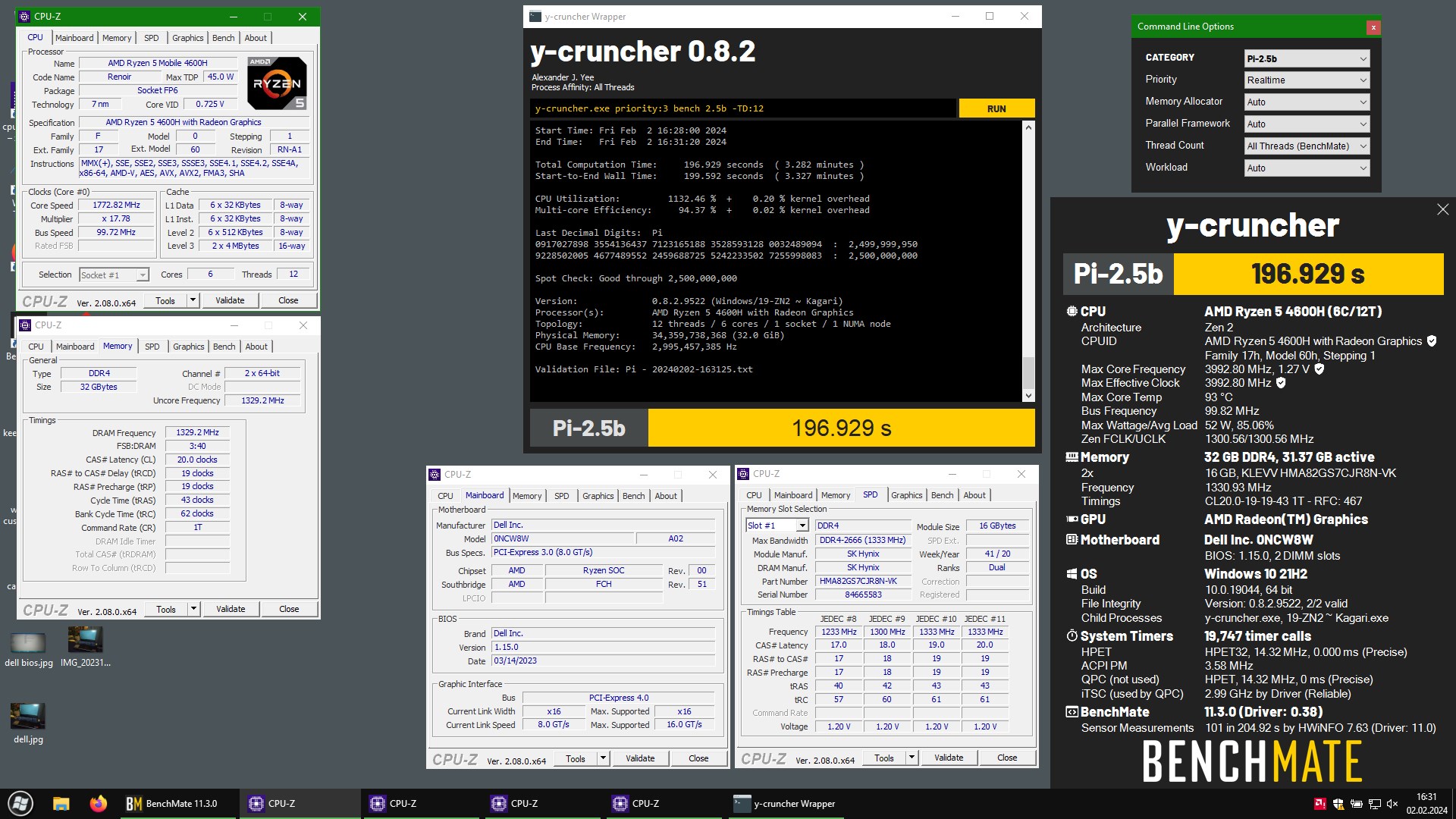
Task: Click the output scrollbar up arrow
Action: 1028,127
